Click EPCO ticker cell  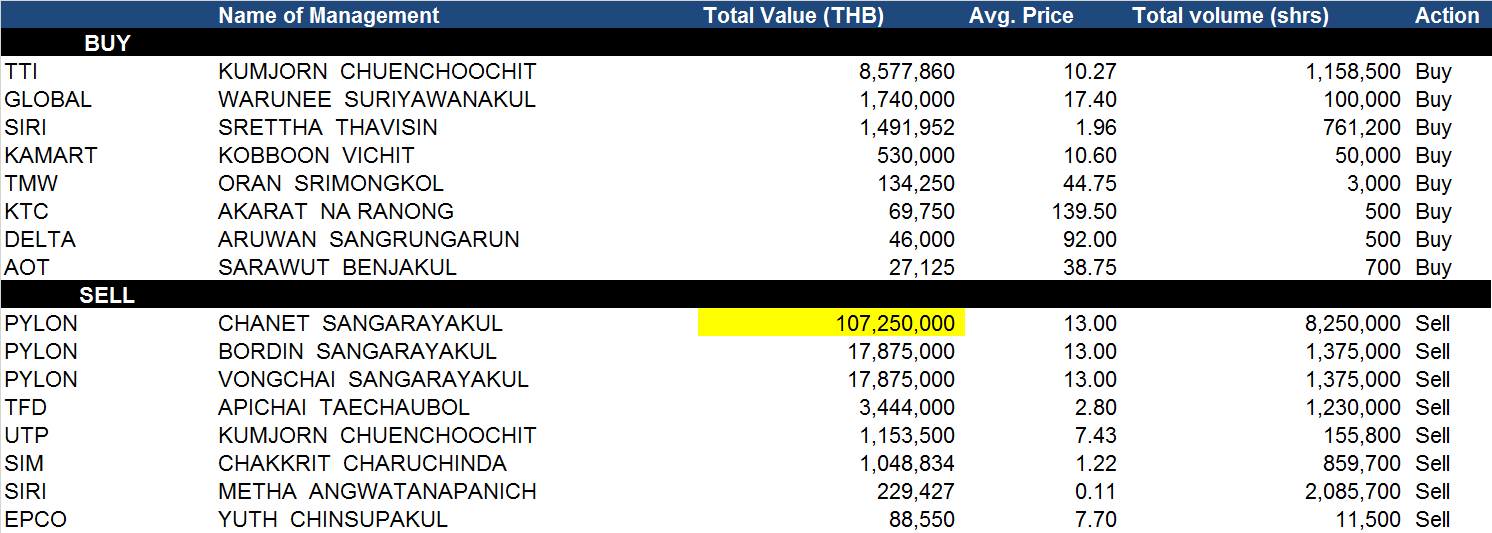37,519
